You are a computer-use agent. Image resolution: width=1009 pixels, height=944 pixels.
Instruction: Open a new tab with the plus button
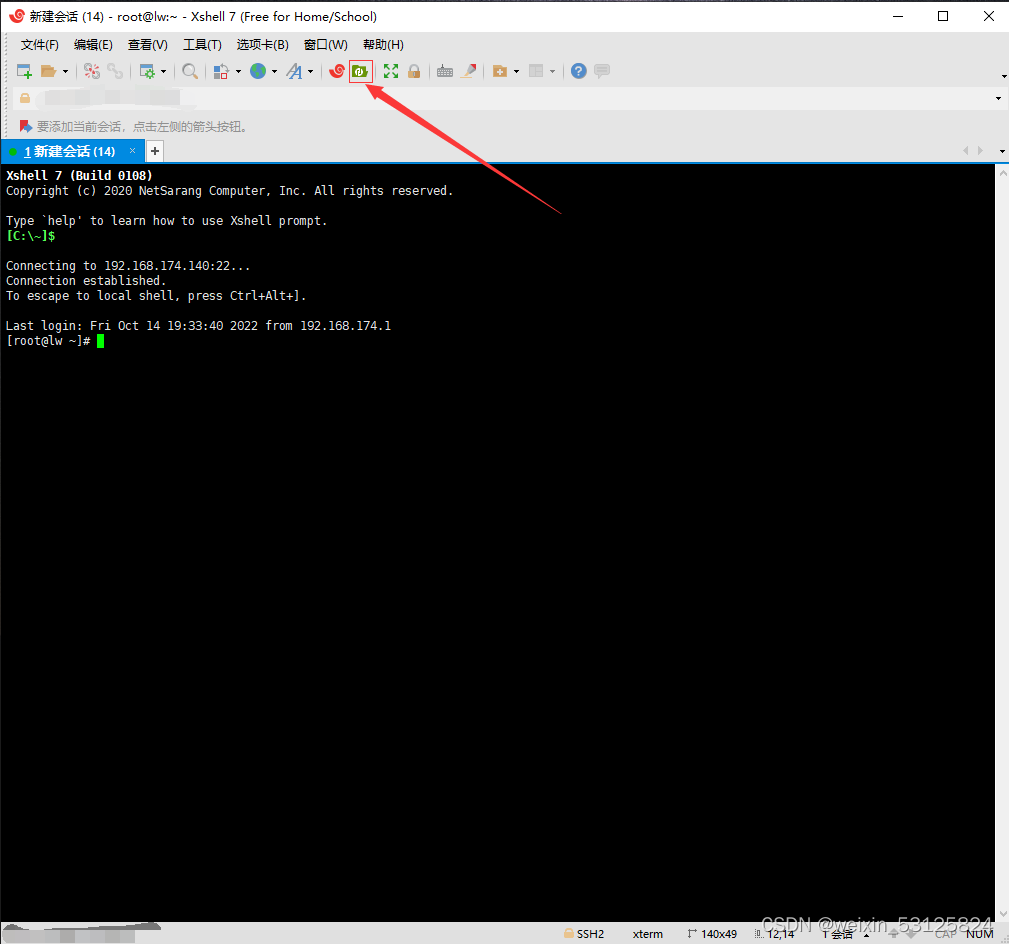coord(154,150)
